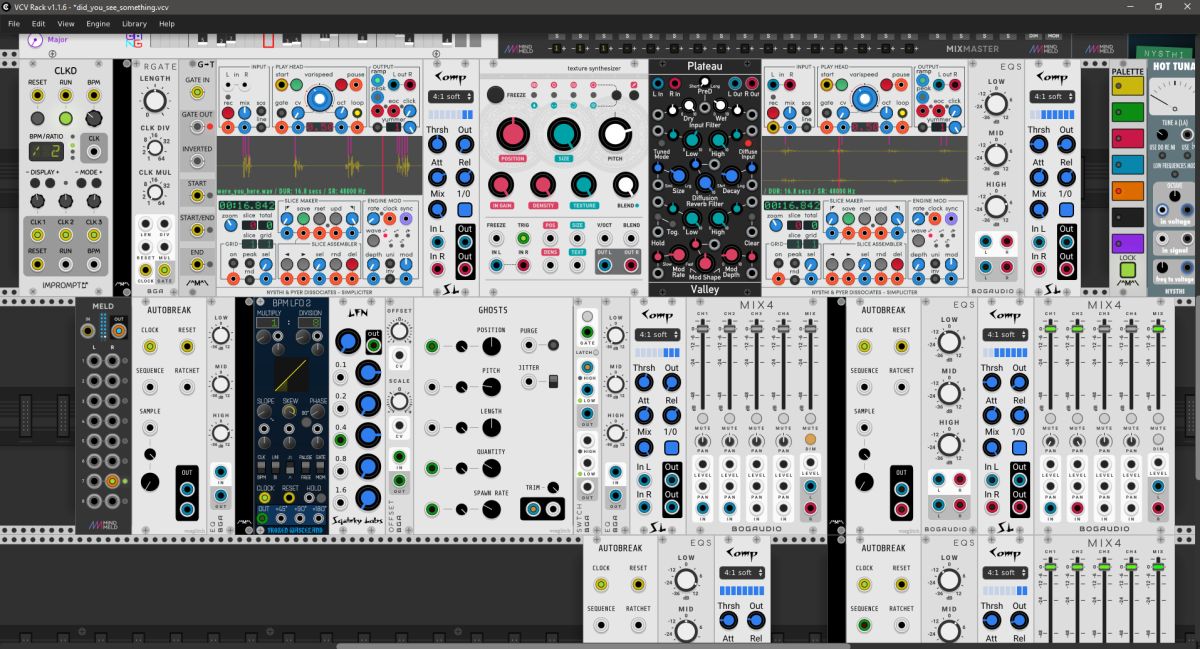The height and width of the screenshot is (649, 1200).
Task: Click CLOCK jack on AUTOBREAK beside MELD
Action: point(150,347)
